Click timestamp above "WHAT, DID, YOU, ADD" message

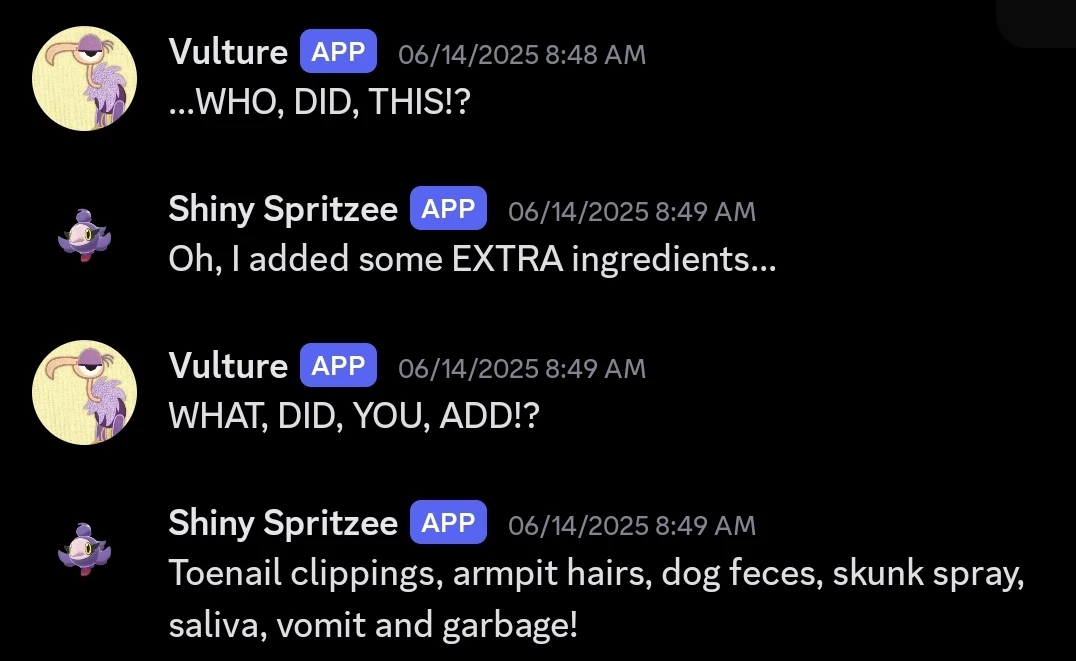click(522, 368)
